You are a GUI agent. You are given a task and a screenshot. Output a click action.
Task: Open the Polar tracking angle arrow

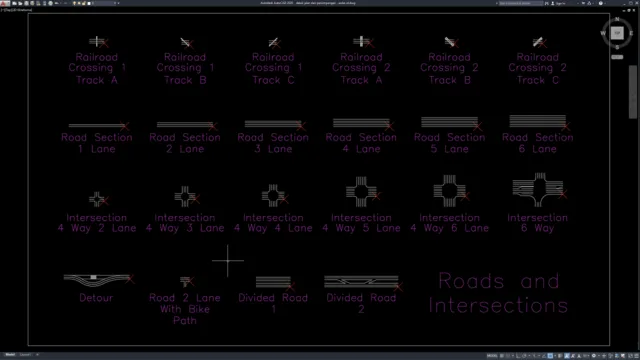click(x=529, y=356)
